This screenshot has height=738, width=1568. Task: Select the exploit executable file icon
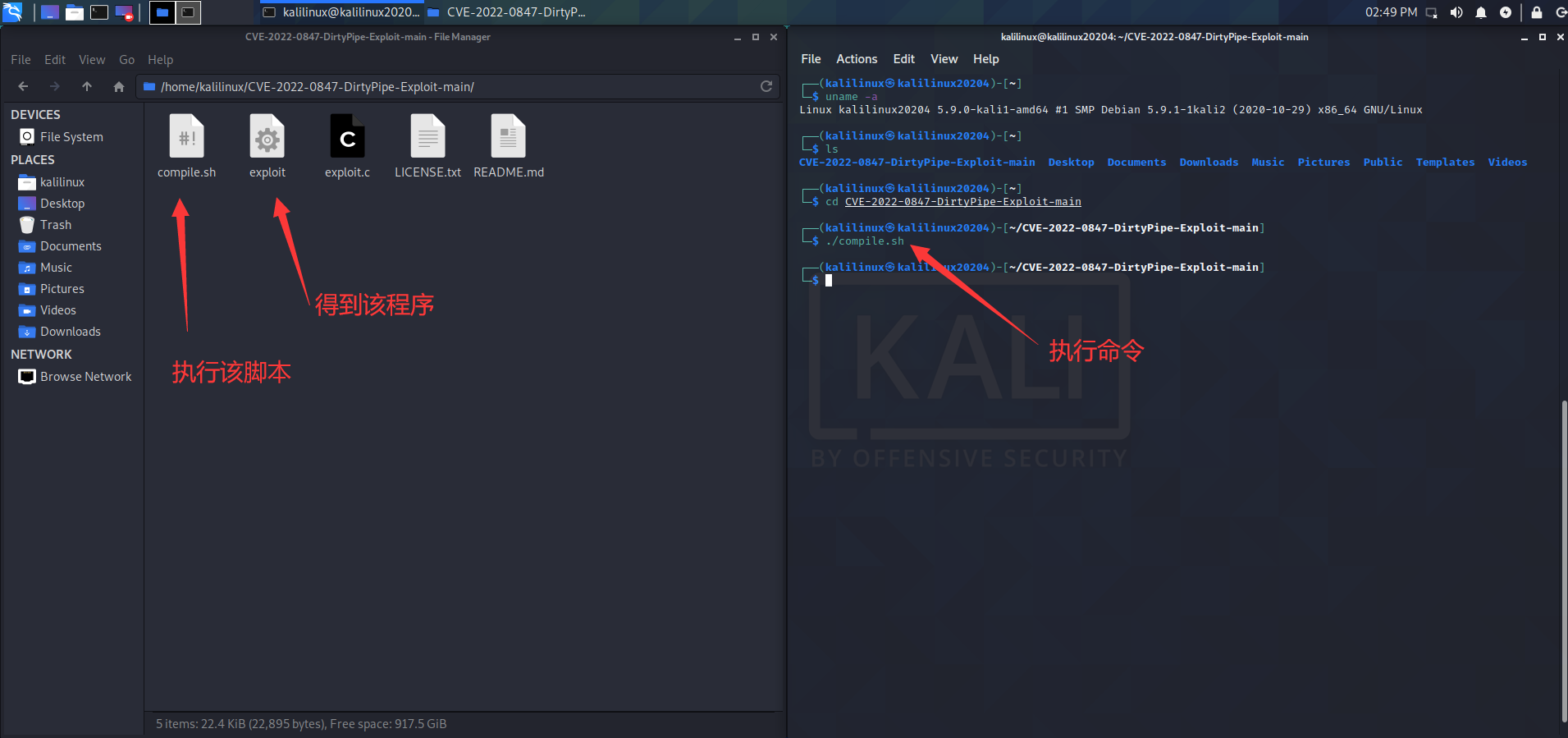267,136
